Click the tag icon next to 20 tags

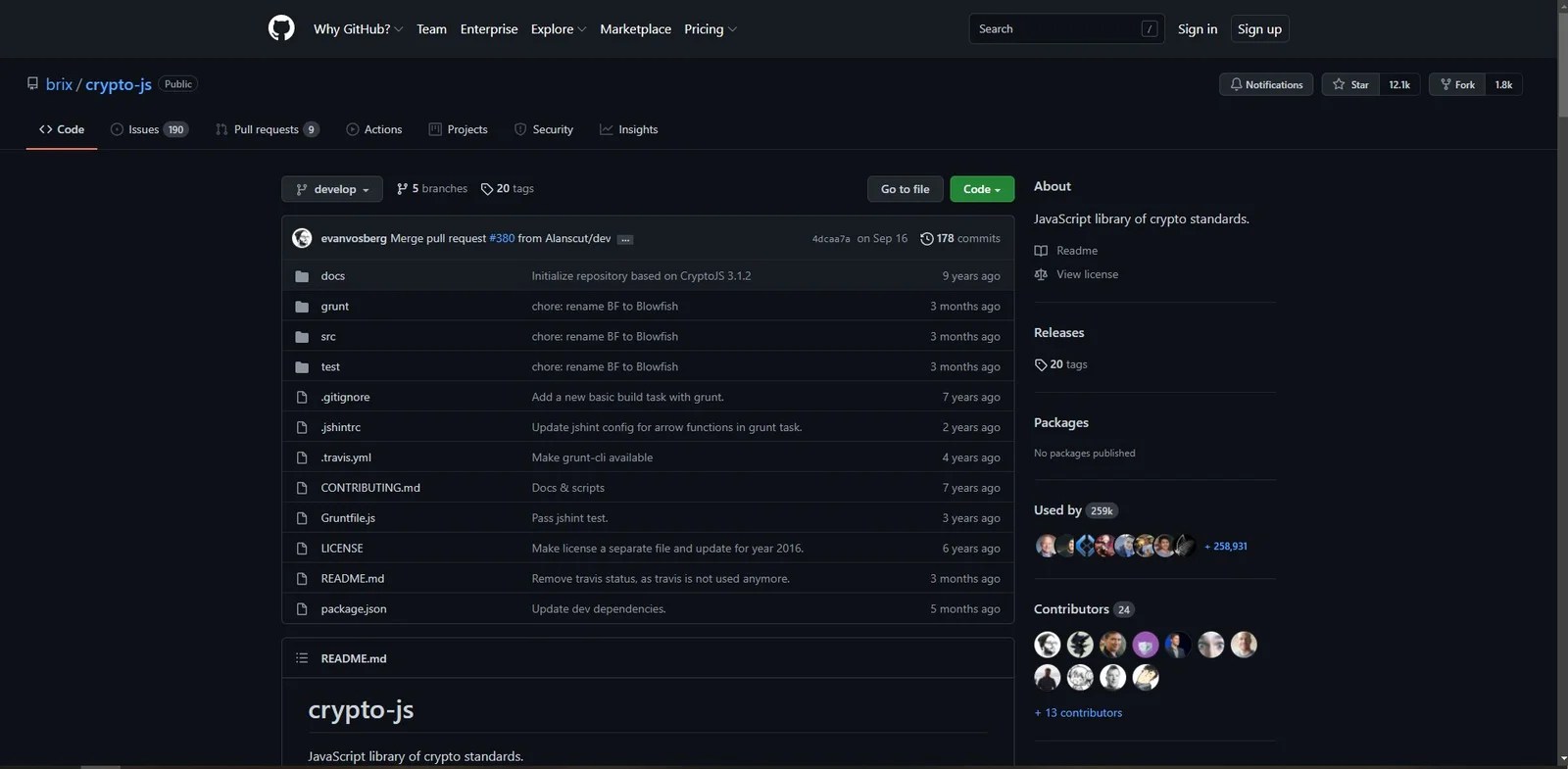[487, 189]
